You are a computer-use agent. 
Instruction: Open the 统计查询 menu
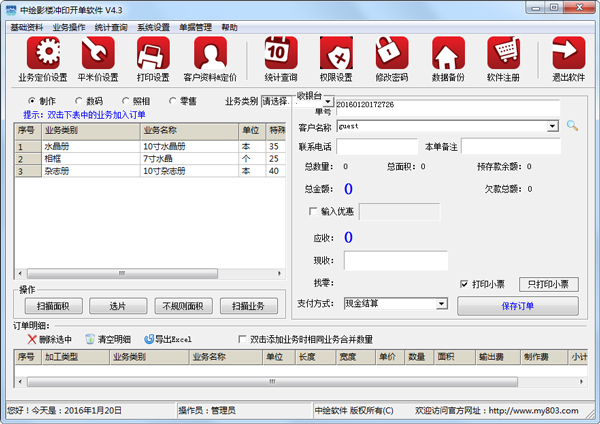111,28
